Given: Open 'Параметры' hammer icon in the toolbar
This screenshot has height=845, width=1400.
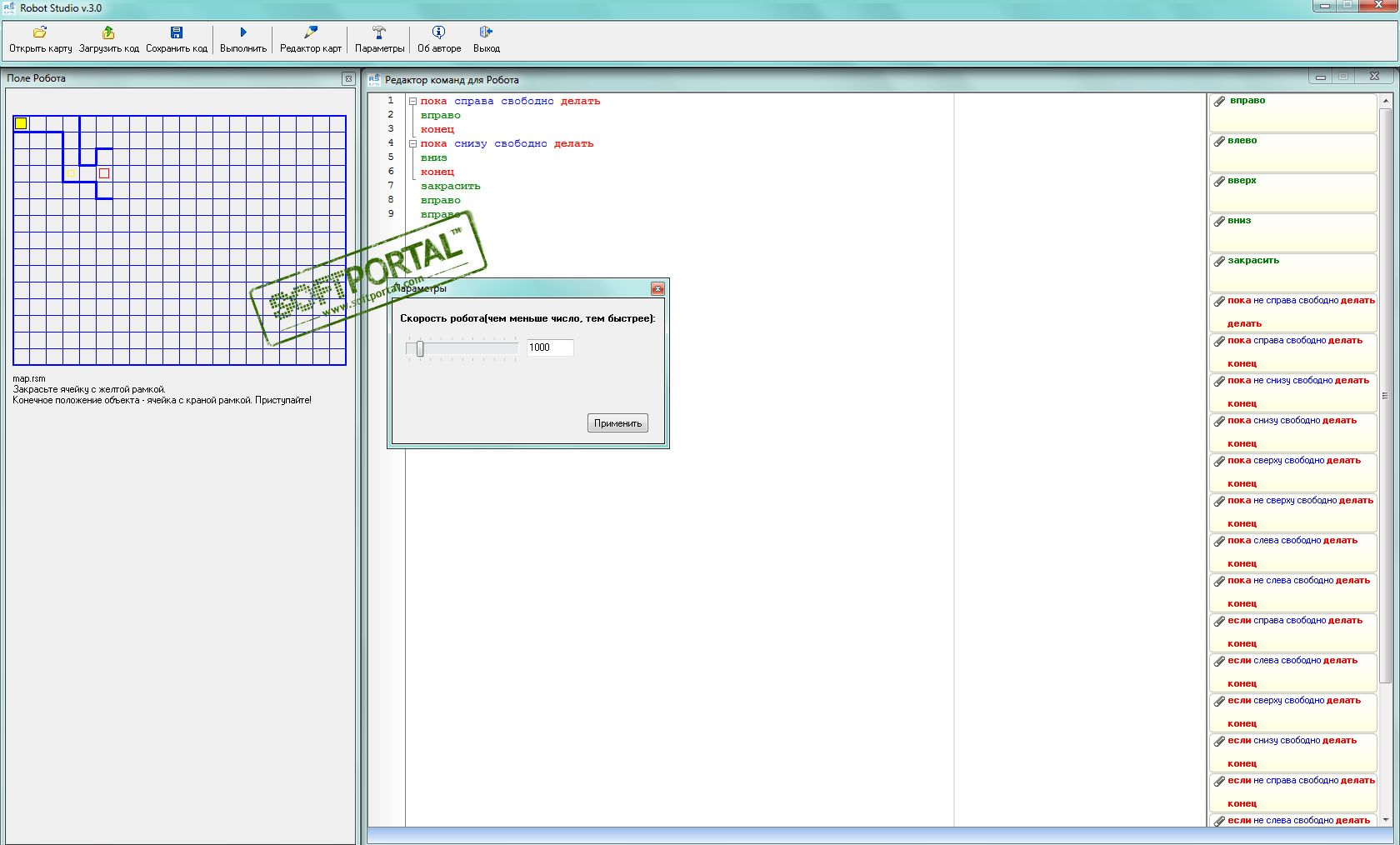Looking at the screenshot, I should pyautogui.click(x=379, y=32).
